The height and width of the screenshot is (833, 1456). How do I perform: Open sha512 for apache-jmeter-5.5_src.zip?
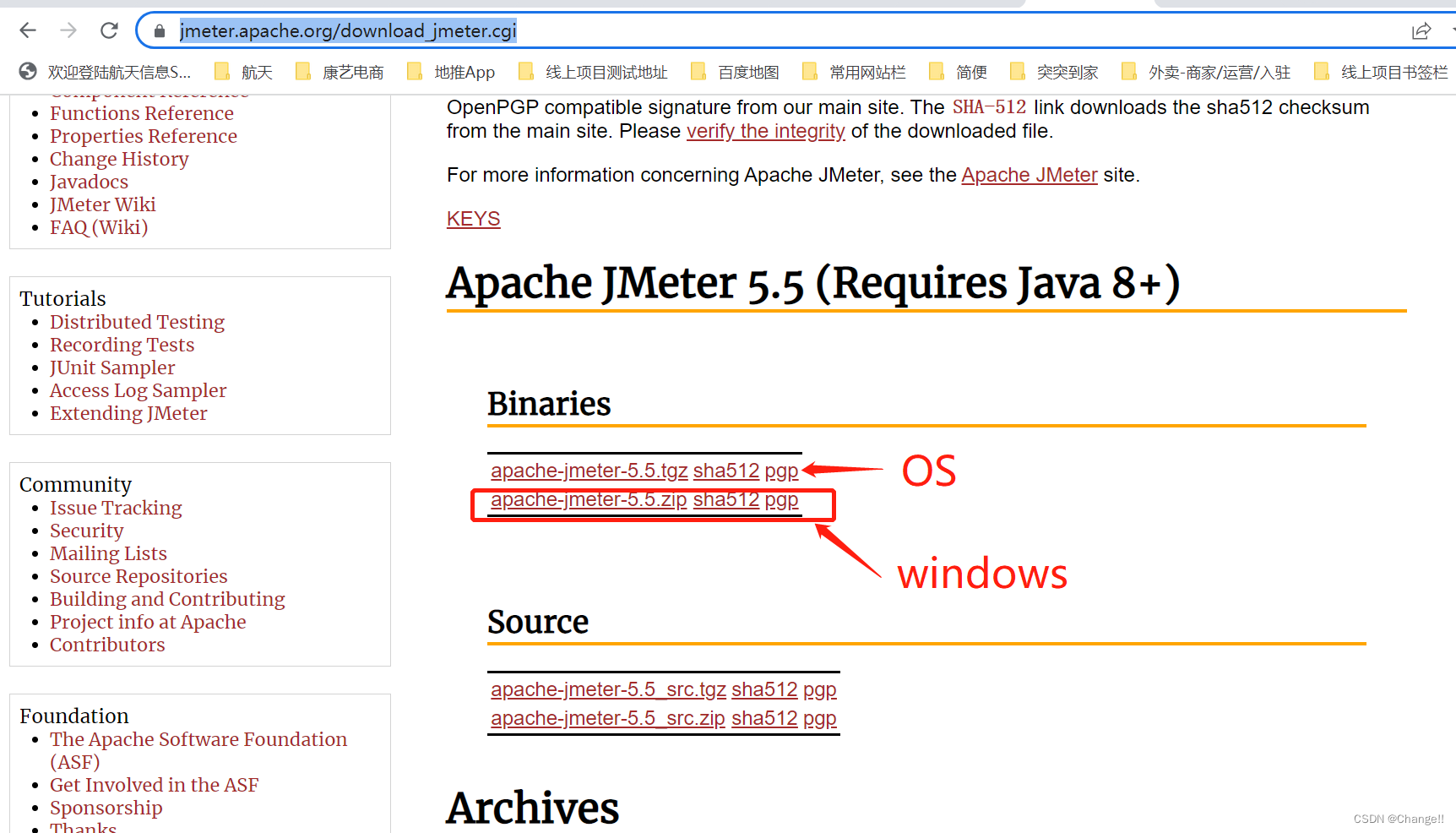tap(764, 718)
